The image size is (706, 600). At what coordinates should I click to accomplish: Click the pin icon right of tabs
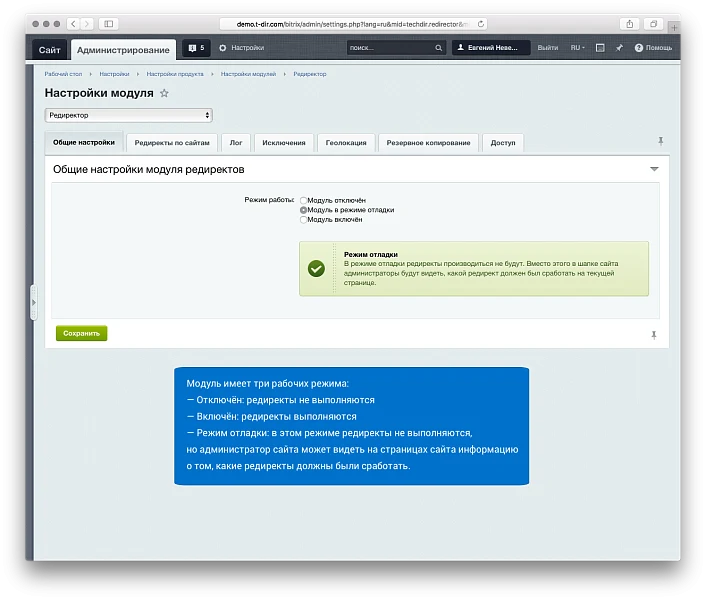click(661, 141)
